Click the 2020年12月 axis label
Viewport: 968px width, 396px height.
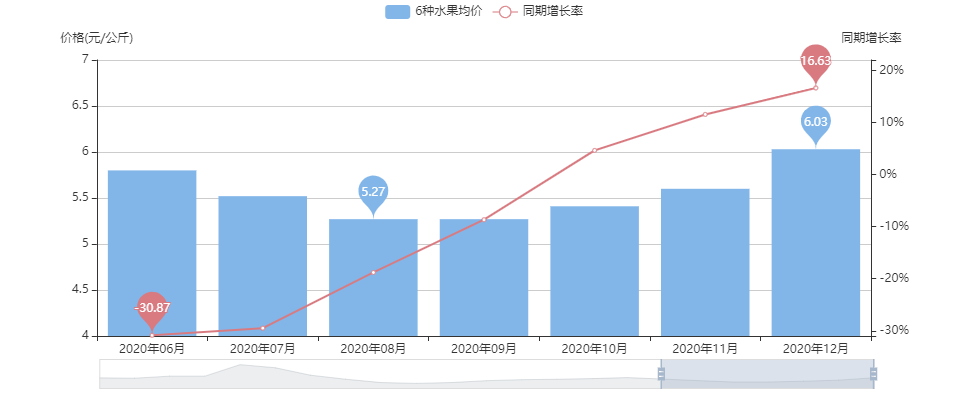click(x=816, y=349)
